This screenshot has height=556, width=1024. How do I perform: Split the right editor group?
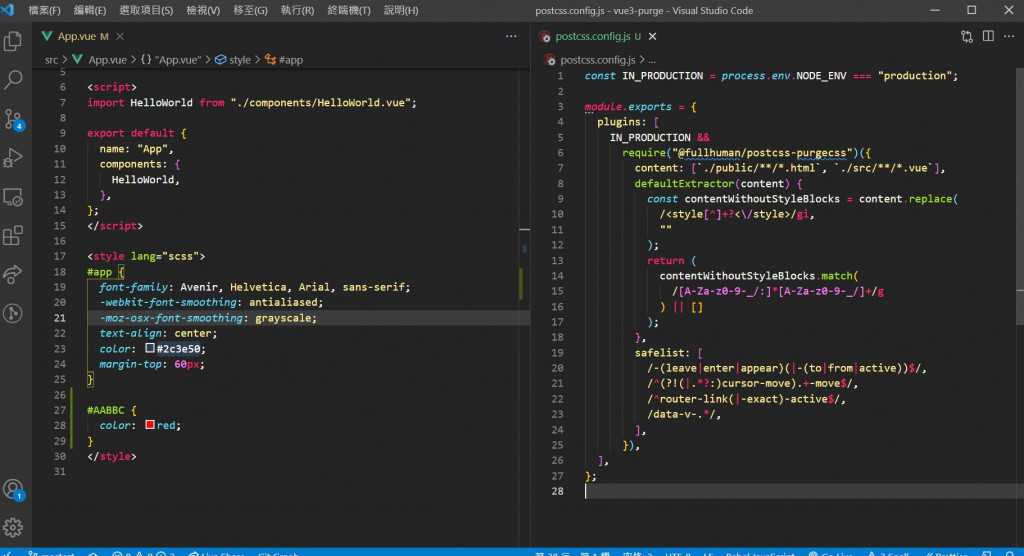pyautogui.click(x=988, y=36)
